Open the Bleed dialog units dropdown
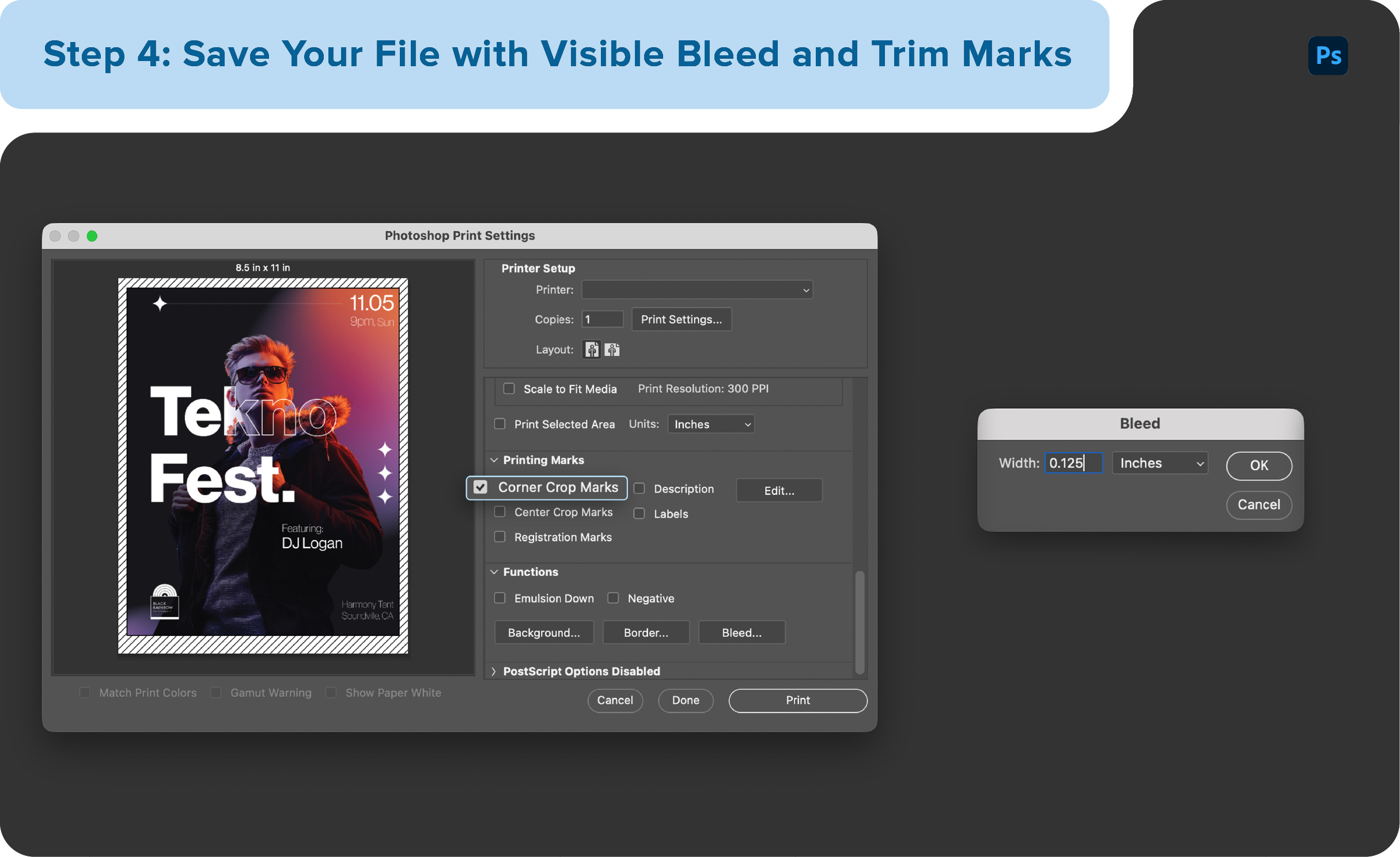 coord(1159,463)
